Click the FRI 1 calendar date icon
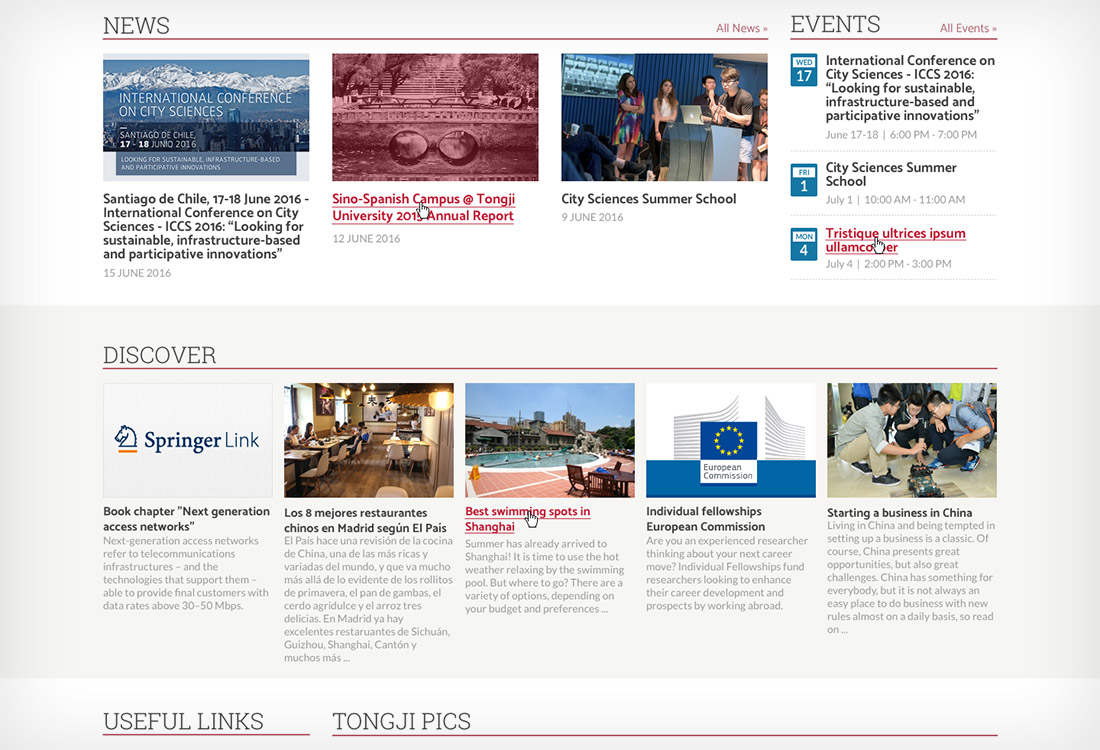The image size is (1100, 750). click(803, 179)
